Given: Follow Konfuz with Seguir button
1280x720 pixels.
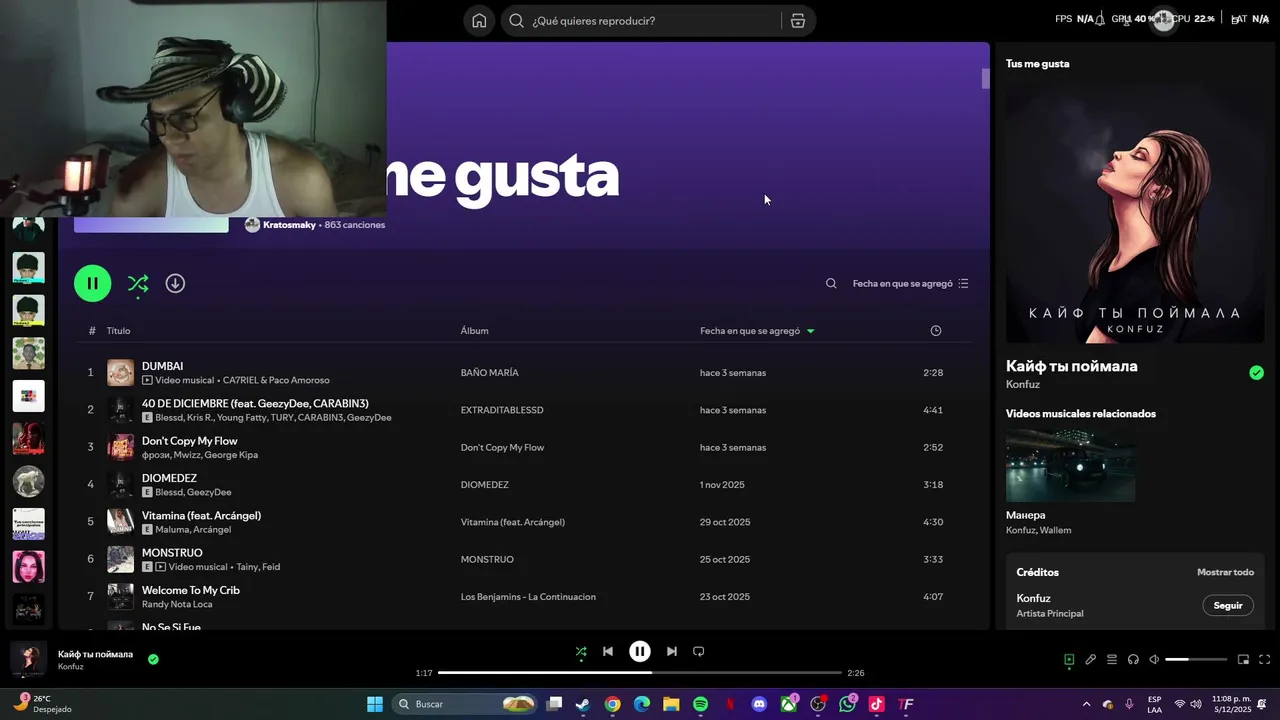Looking at the screenshot, I should [1227, 605].
